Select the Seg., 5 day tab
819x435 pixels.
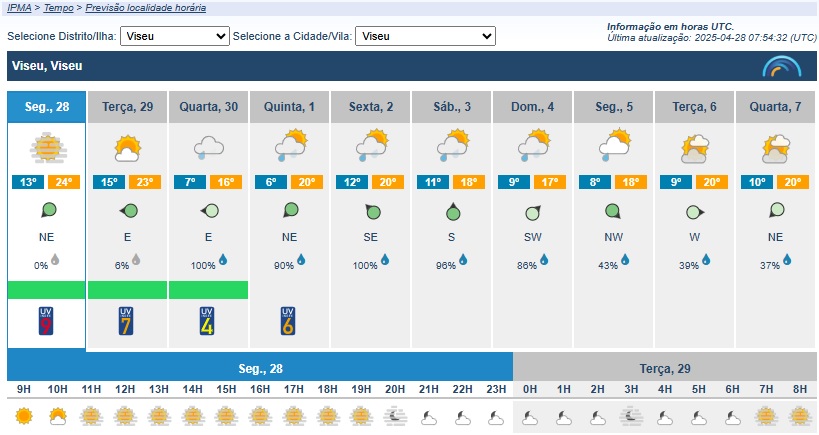613,107
